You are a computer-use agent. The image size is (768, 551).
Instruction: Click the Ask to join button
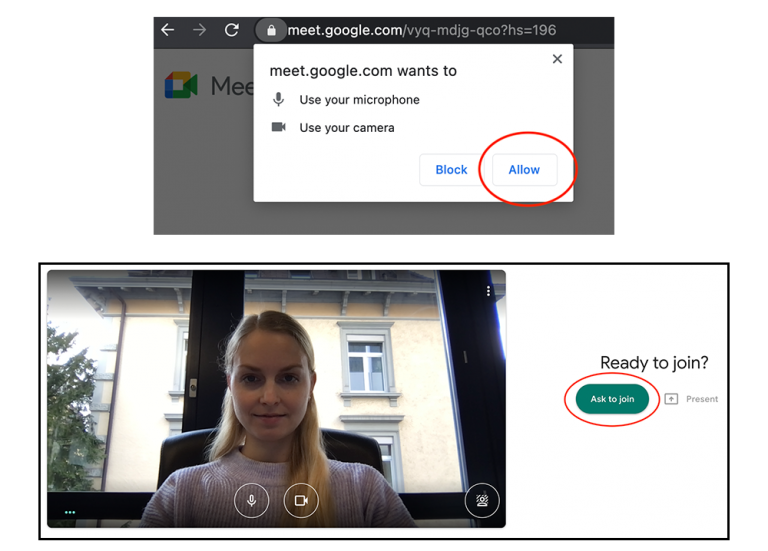pyautogui.click(x=612, y=399)
